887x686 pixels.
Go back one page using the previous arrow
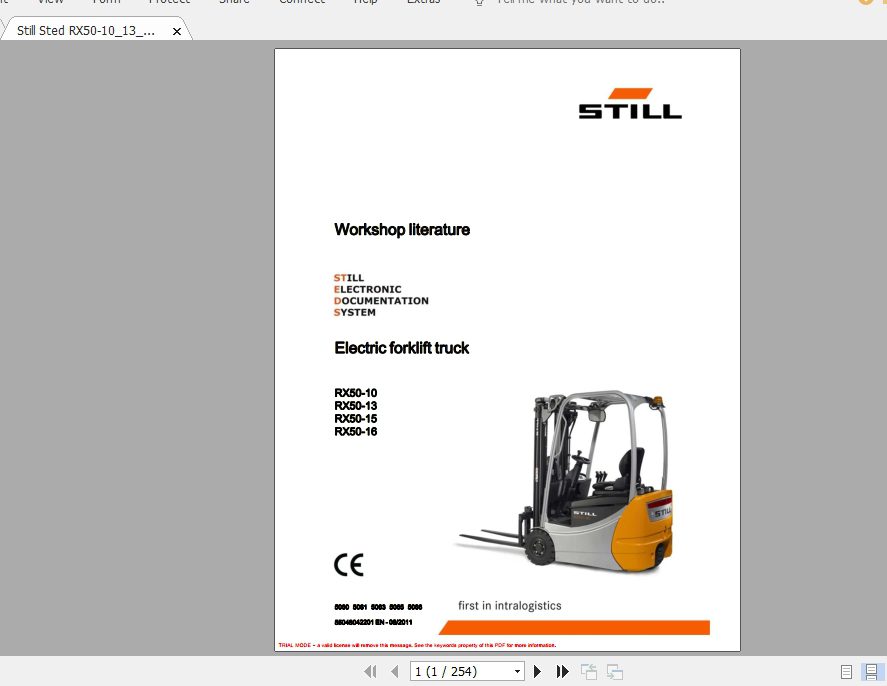tap(395, 671)
